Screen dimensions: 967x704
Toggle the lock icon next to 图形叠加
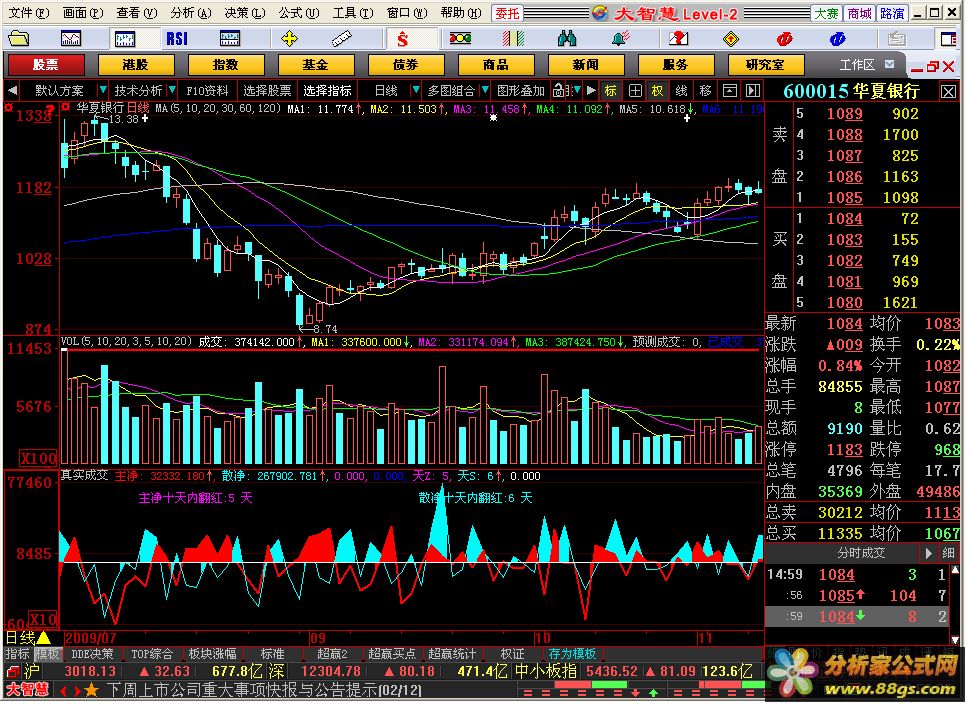click(x=559, y=91)
